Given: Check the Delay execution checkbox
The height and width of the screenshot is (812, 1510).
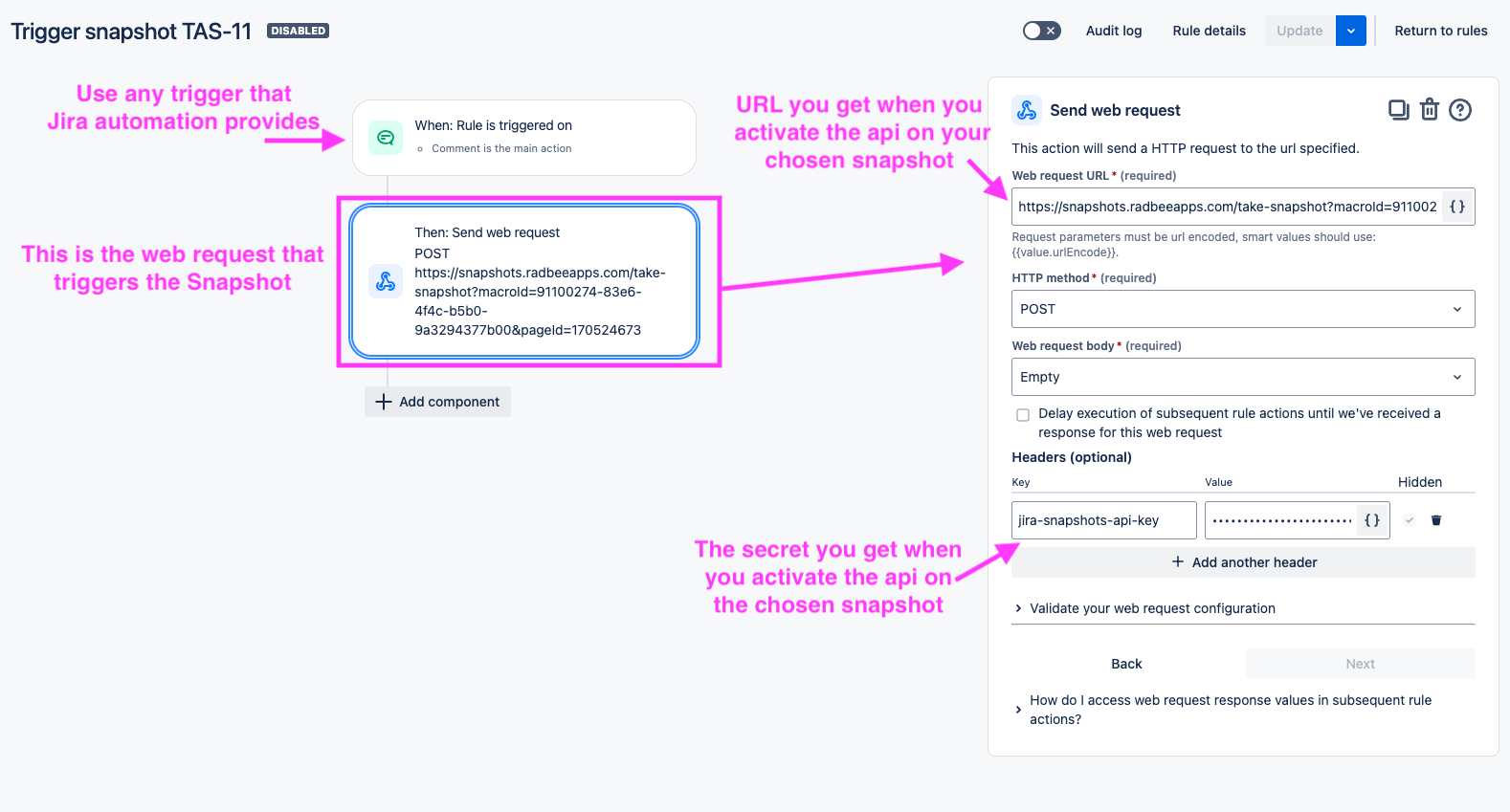Looking at the screenshot, I should tap(1023, 415).
